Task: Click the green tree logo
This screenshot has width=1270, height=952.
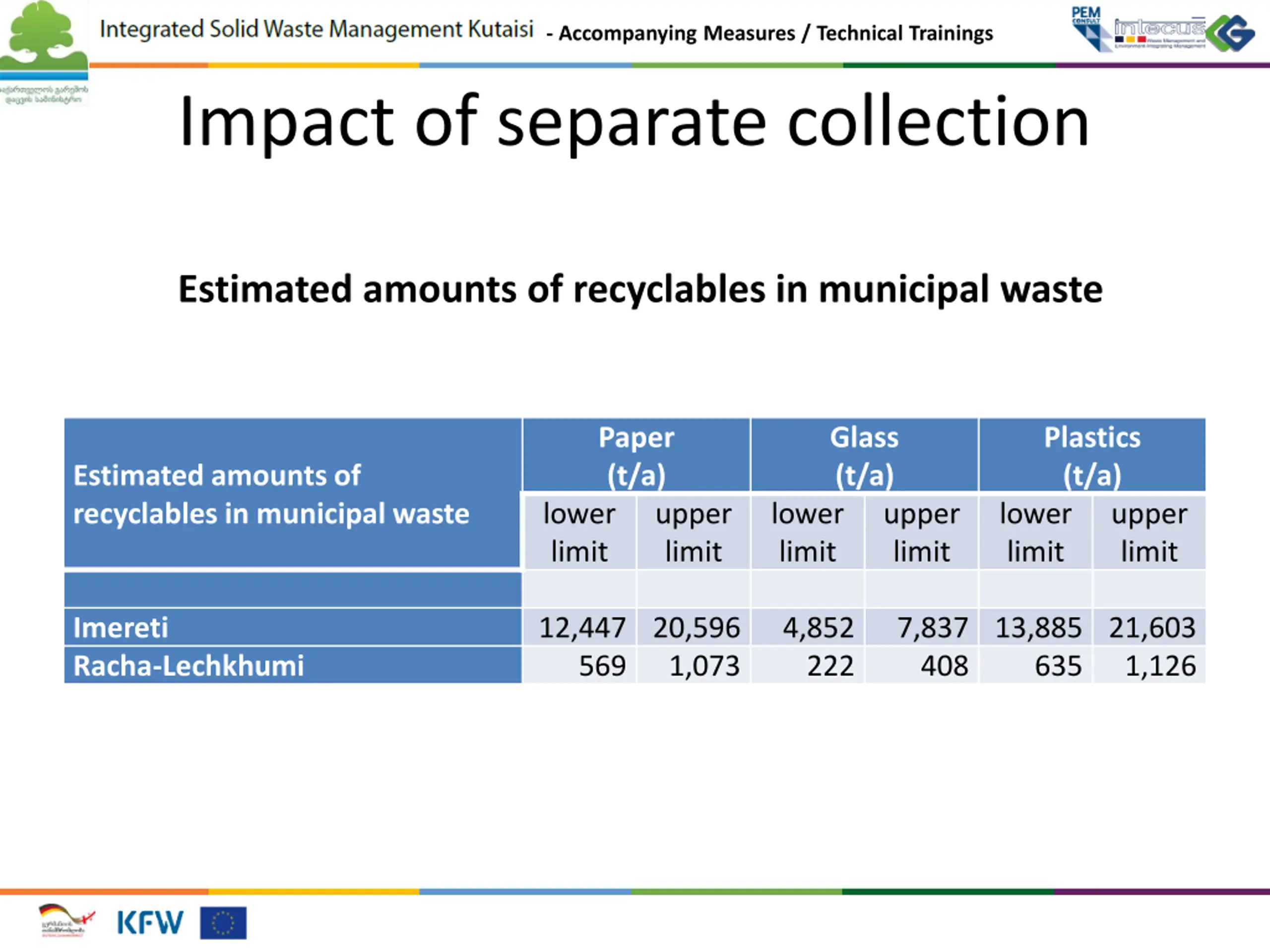Action: click(x=44, y=53)
